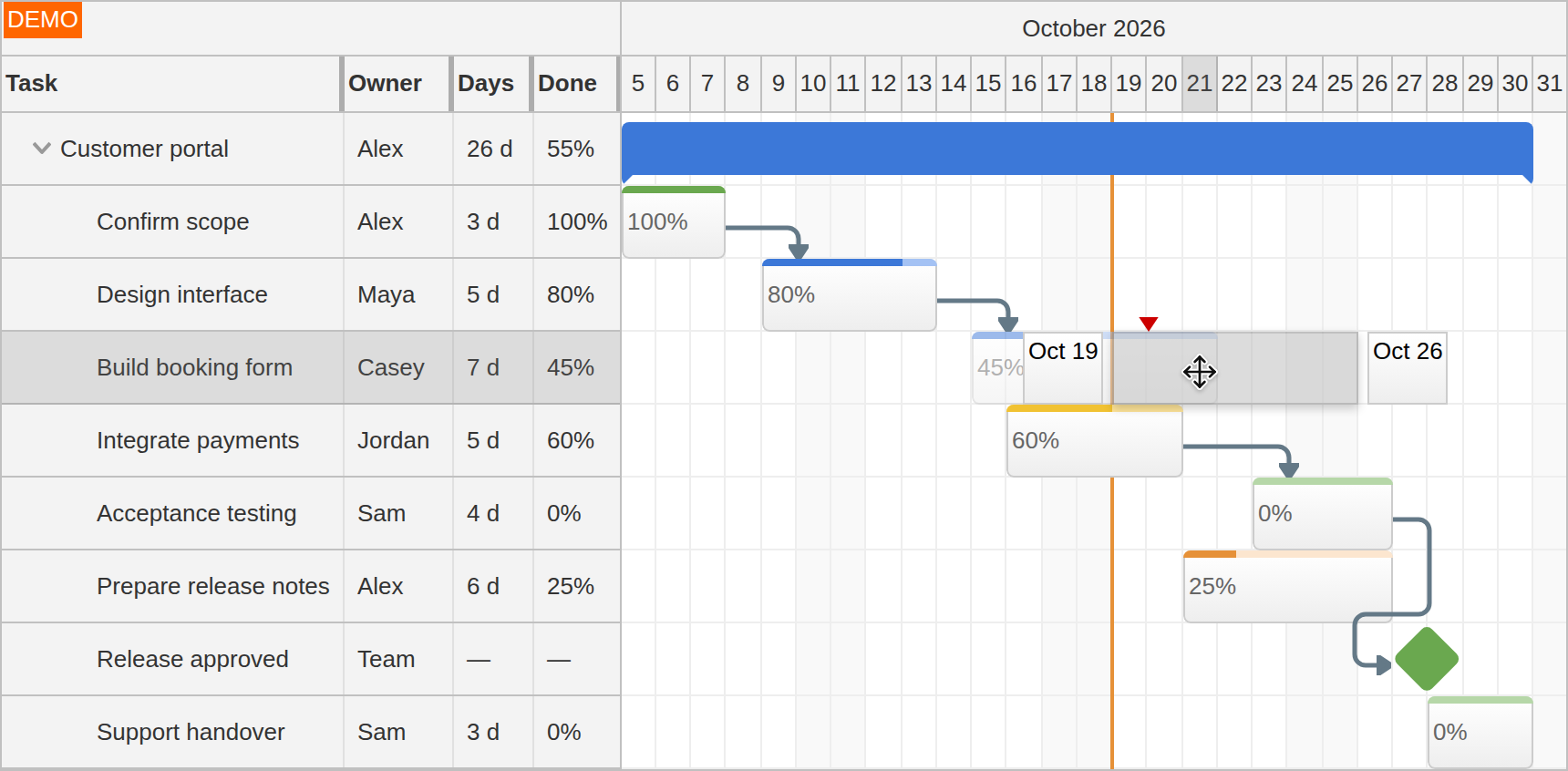Select the Design interface 80% task bar
Screen dimensions: 1568x771
pos(850,294)
